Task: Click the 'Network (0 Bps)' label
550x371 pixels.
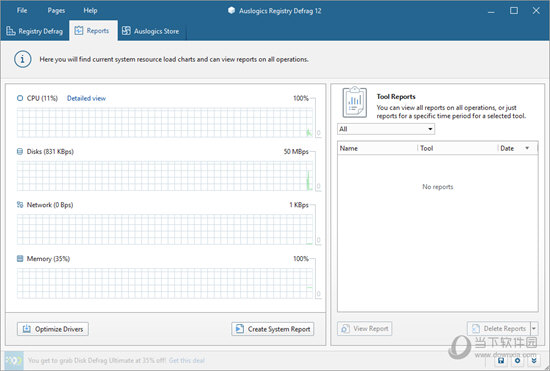Action: [50, 205]
